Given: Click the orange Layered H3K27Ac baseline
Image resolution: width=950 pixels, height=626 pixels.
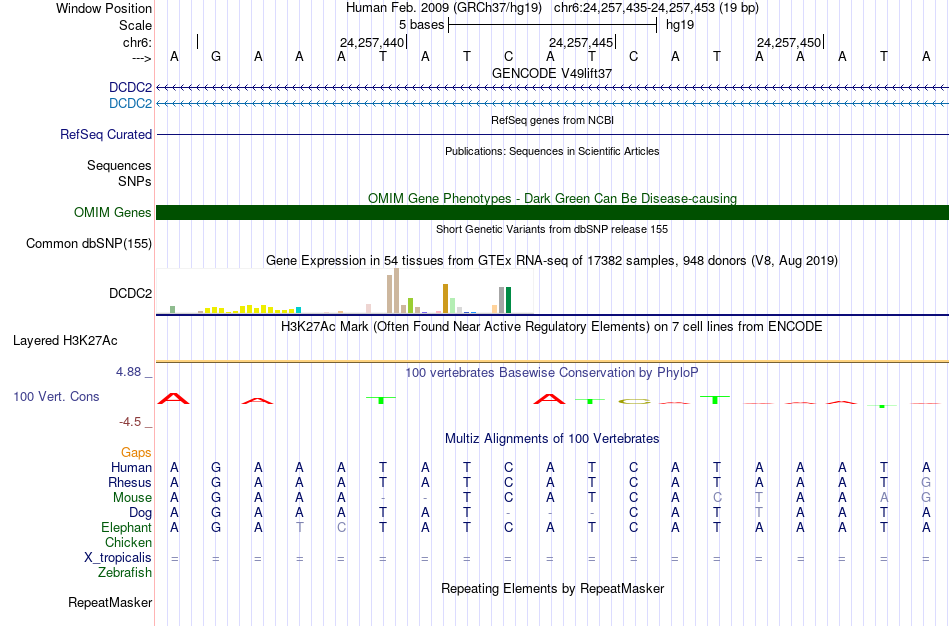Looking at the screenshot, I should pyautogui.click(x=552, y=362).
